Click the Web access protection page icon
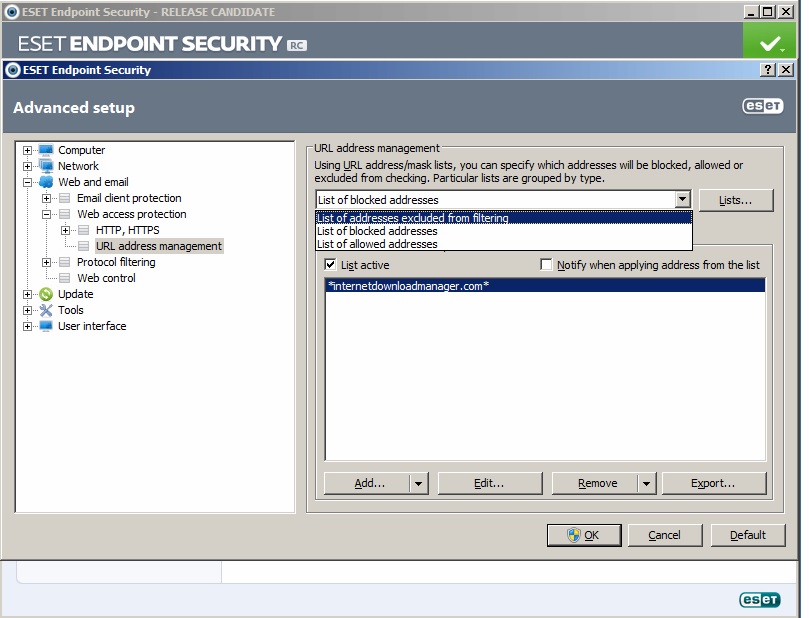 click(x=64, y=214)
